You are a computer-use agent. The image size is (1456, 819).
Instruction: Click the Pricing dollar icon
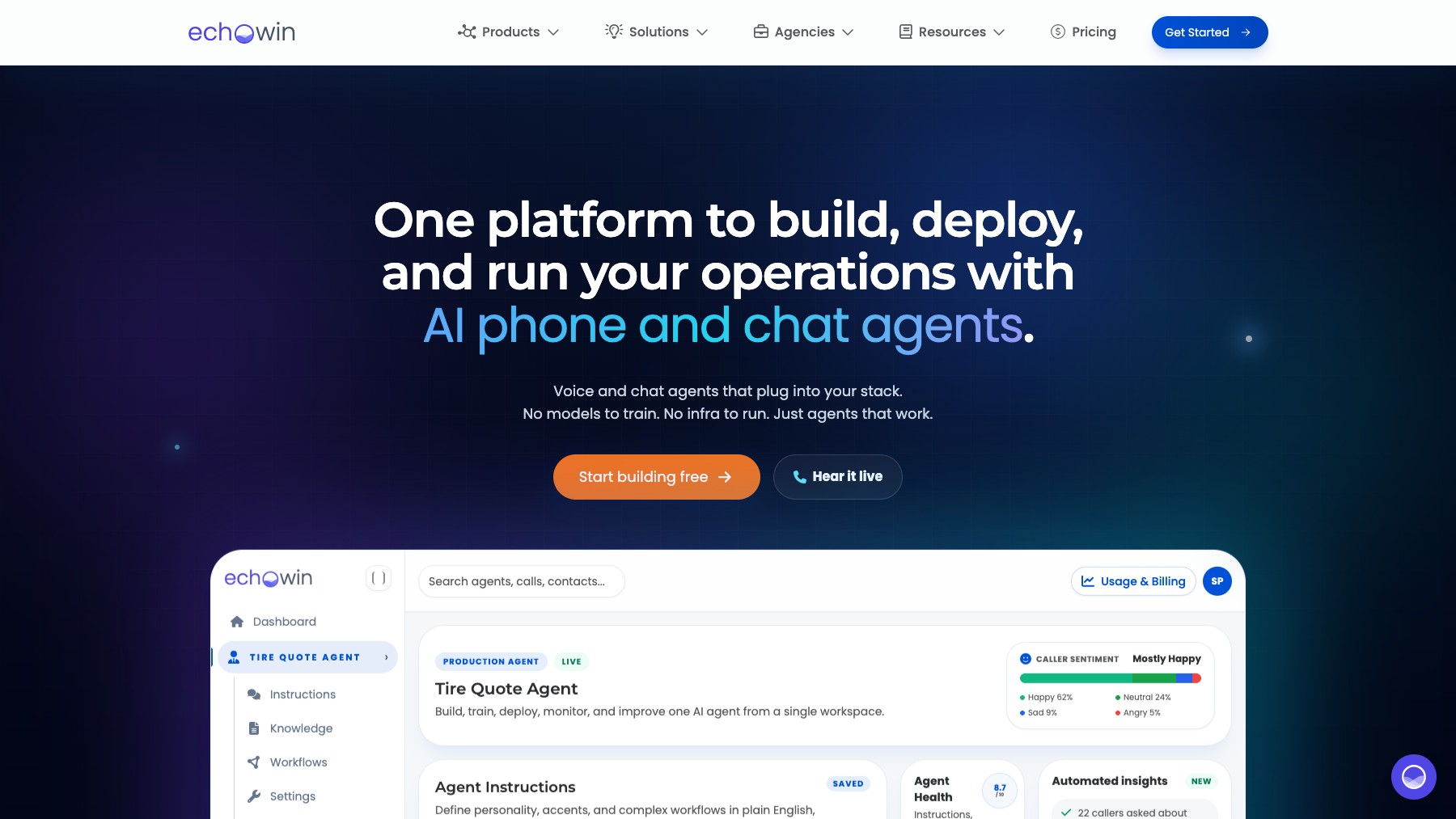tap(1058, 32)
